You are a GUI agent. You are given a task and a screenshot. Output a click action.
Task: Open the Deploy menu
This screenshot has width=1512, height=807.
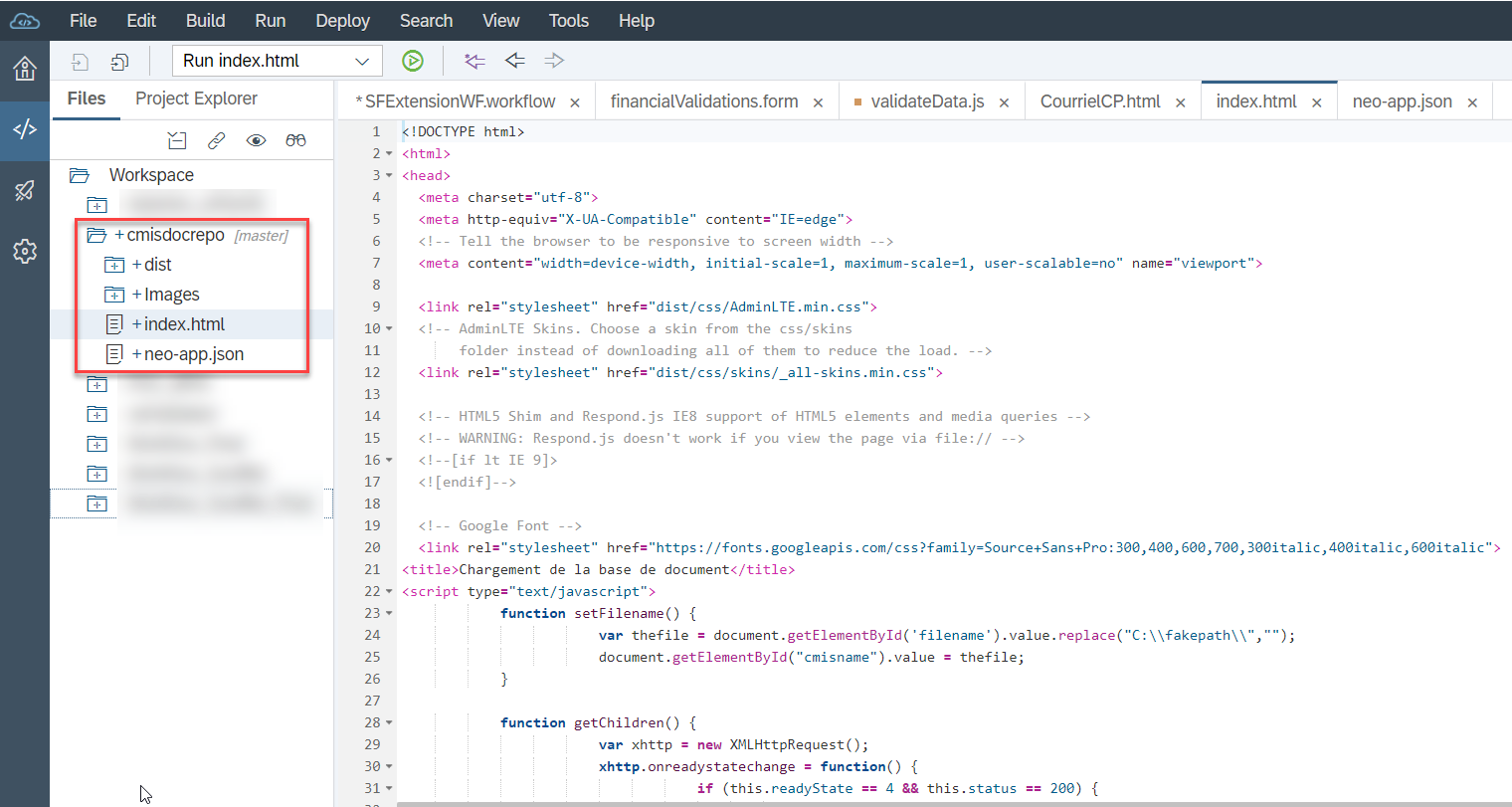pos(342,20)
